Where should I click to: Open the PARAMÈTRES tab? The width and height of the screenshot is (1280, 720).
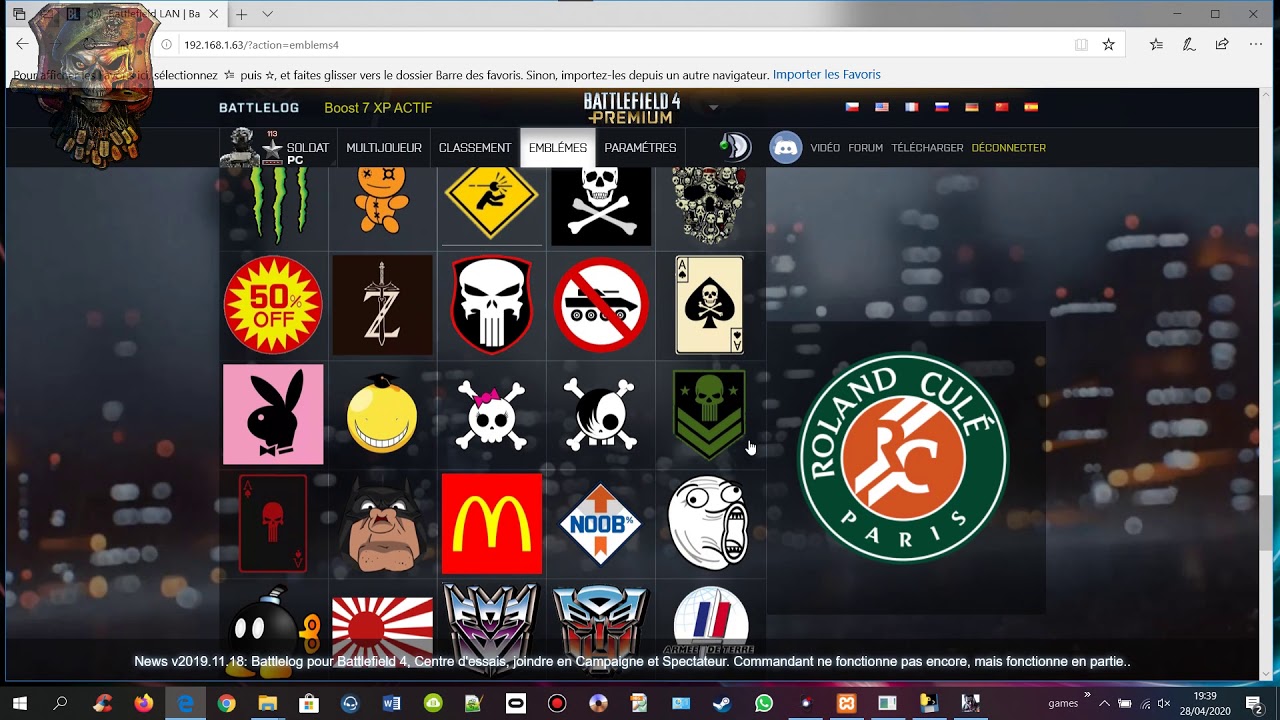pos(640,148)
